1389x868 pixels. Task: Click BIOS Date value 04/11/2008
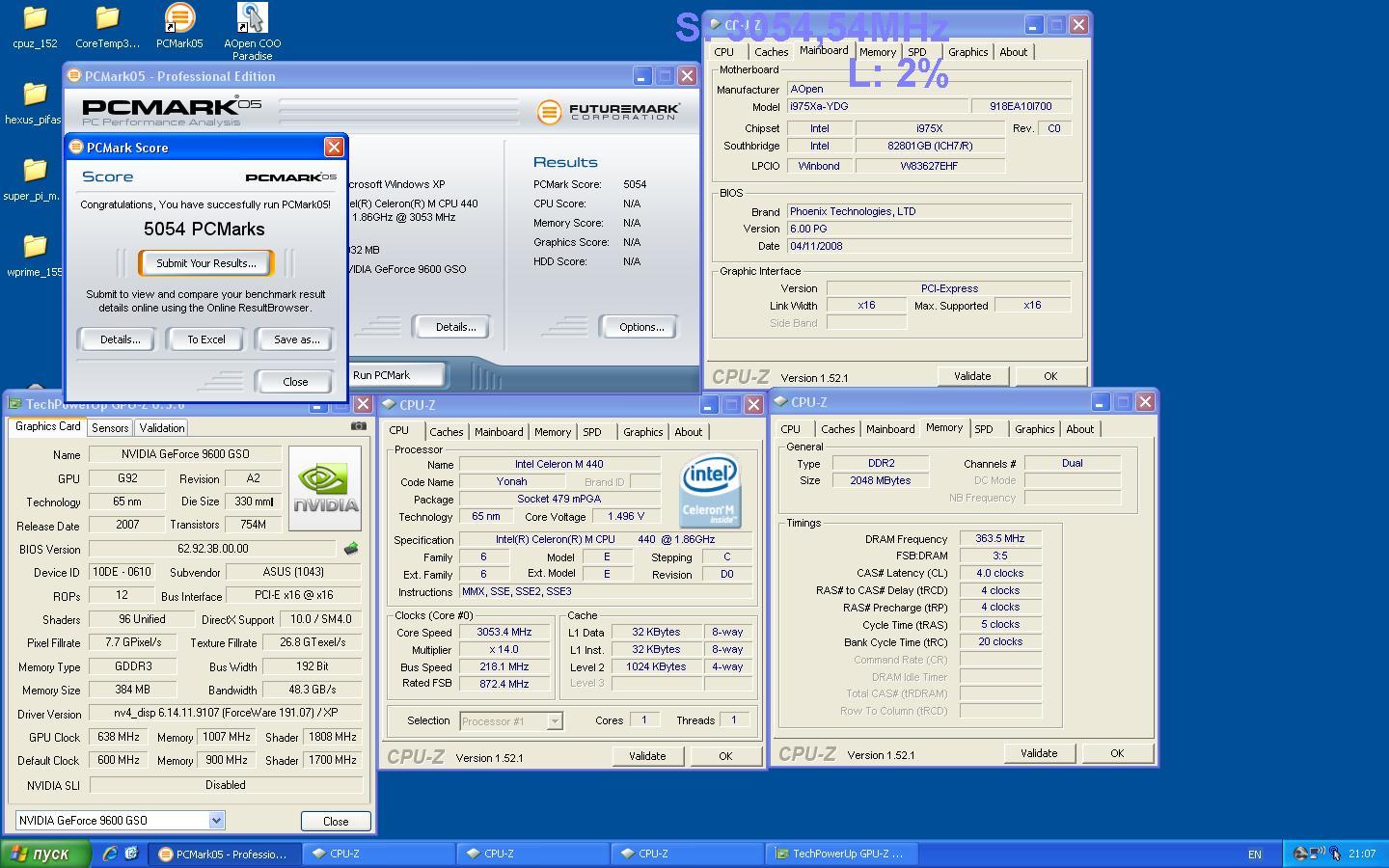929,246
